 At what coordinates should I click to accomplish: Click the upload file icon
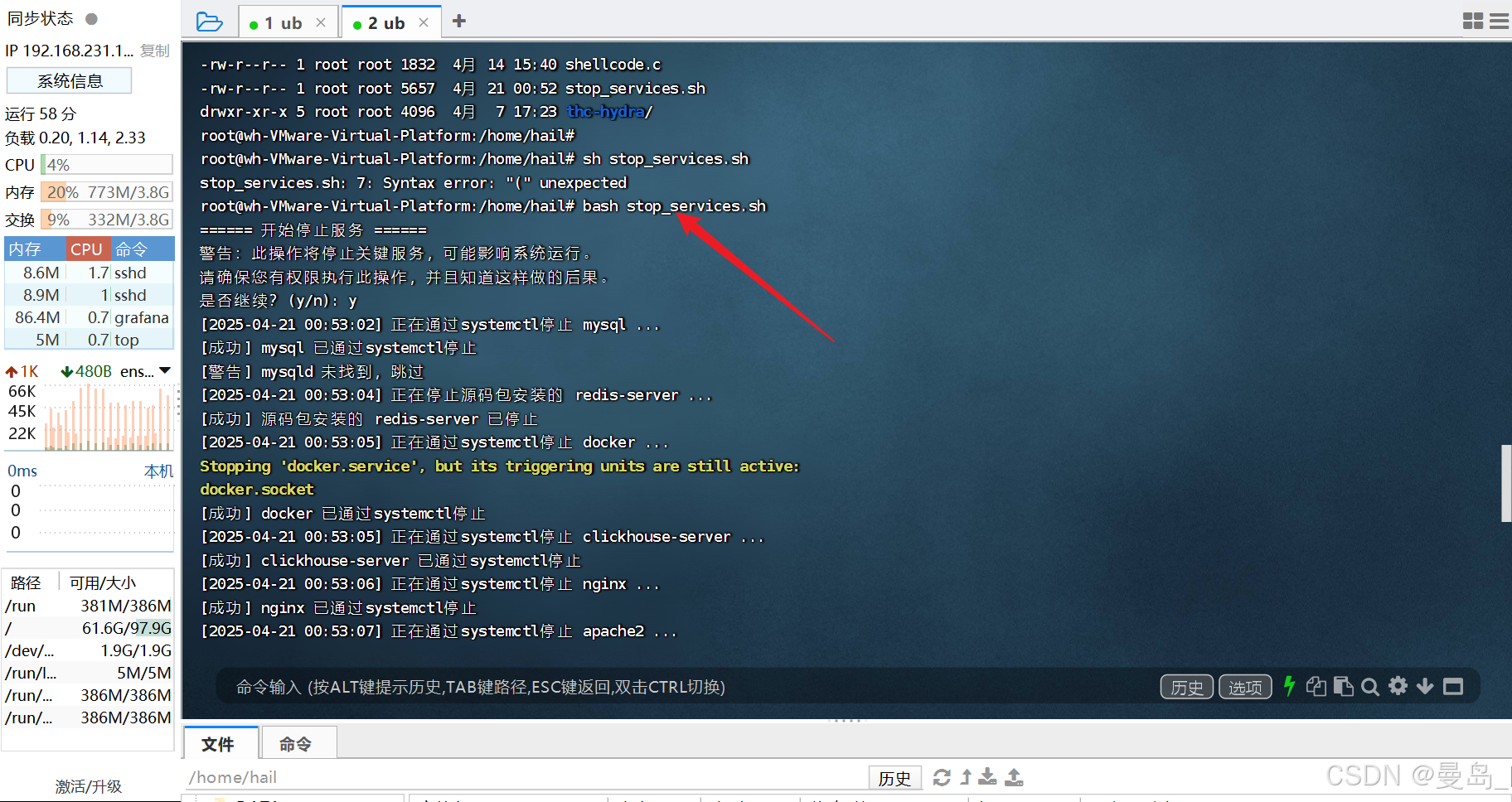pyautogui.click(x=1014, y=777)
